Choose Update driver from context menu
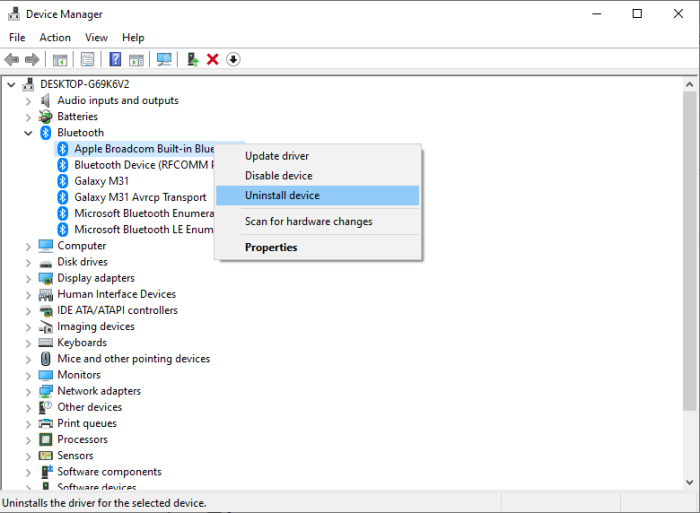Screen dimensions: 700x513 318,156
